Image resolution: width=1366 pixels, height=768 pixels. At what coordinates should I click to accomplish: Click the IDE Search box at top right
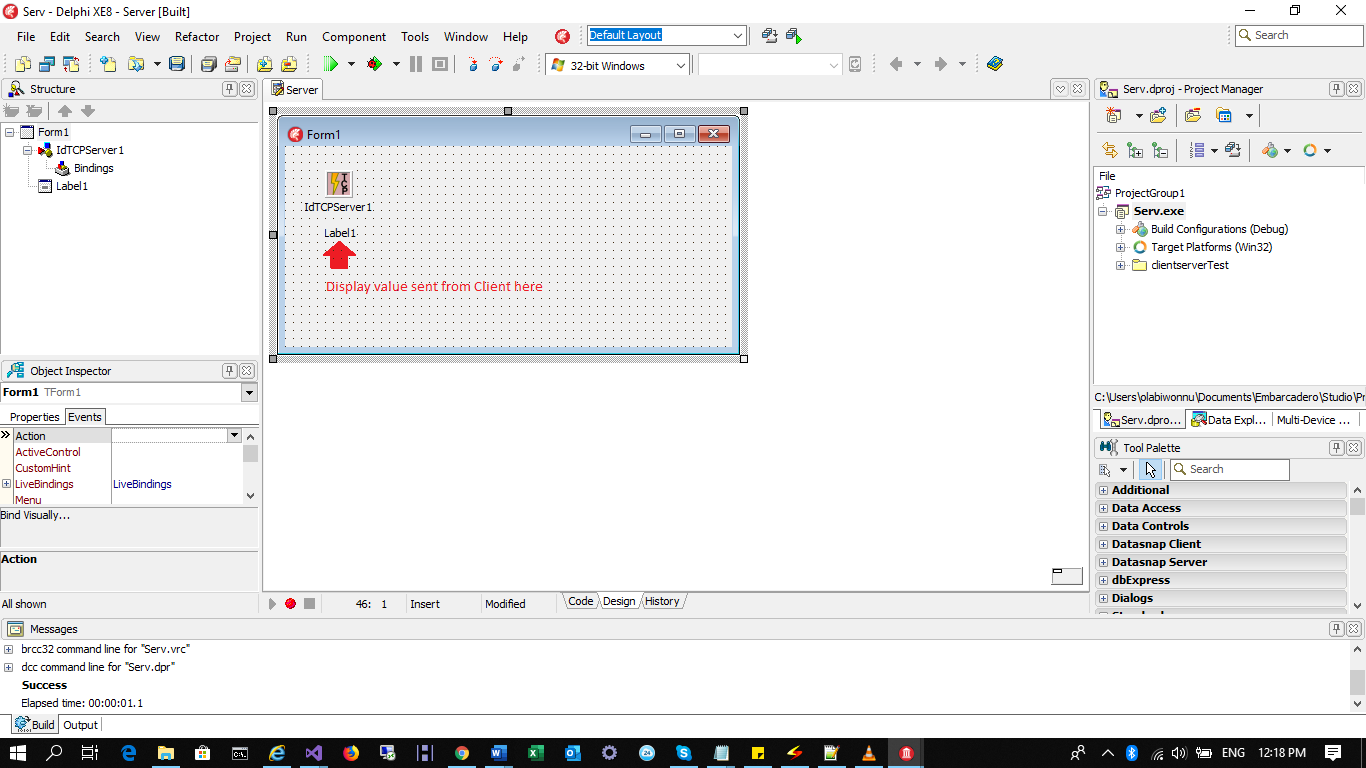[1299, 35]
